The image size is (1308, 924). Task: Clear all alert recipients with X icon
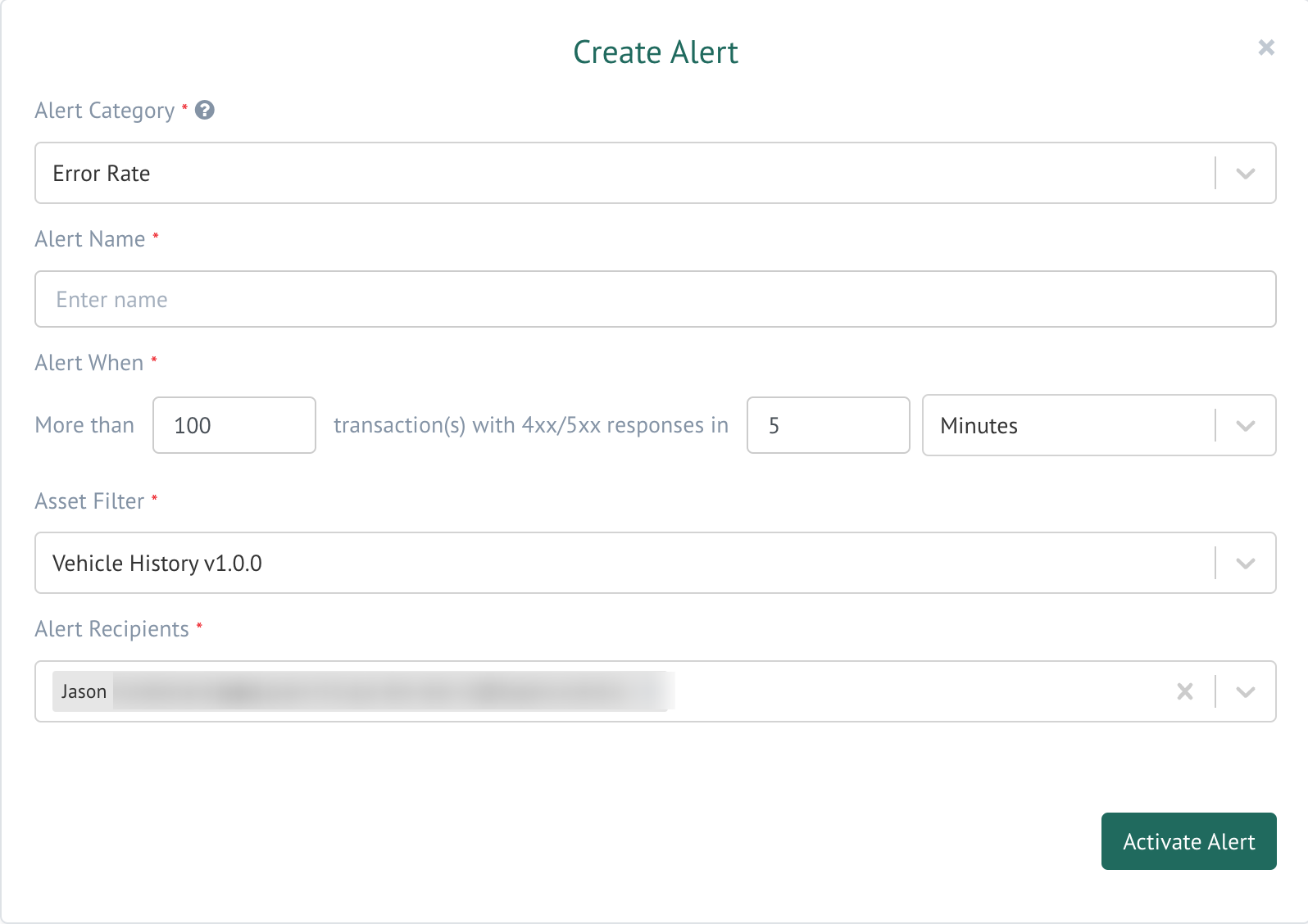coord(1184,691)
